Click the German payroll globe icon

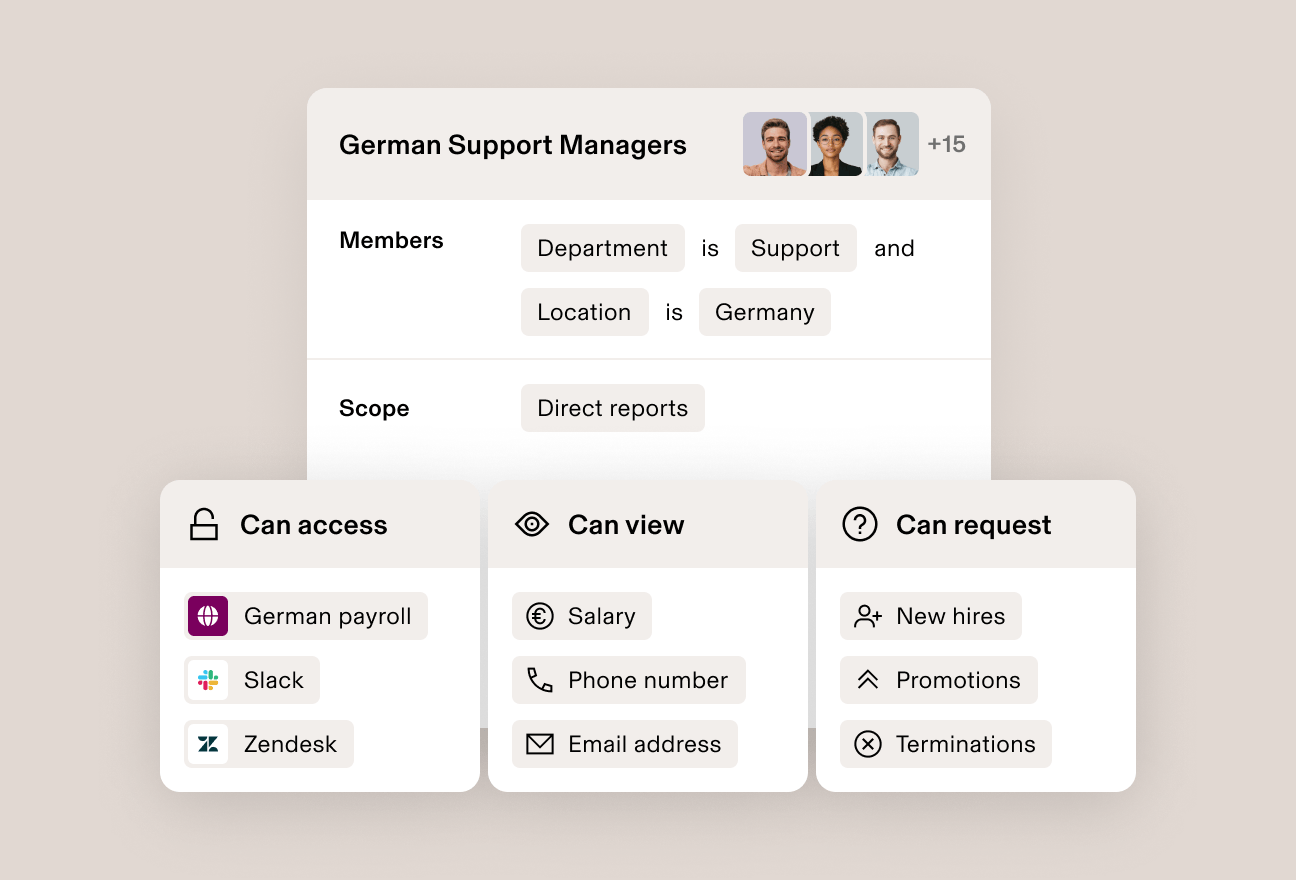pos(207,616)
